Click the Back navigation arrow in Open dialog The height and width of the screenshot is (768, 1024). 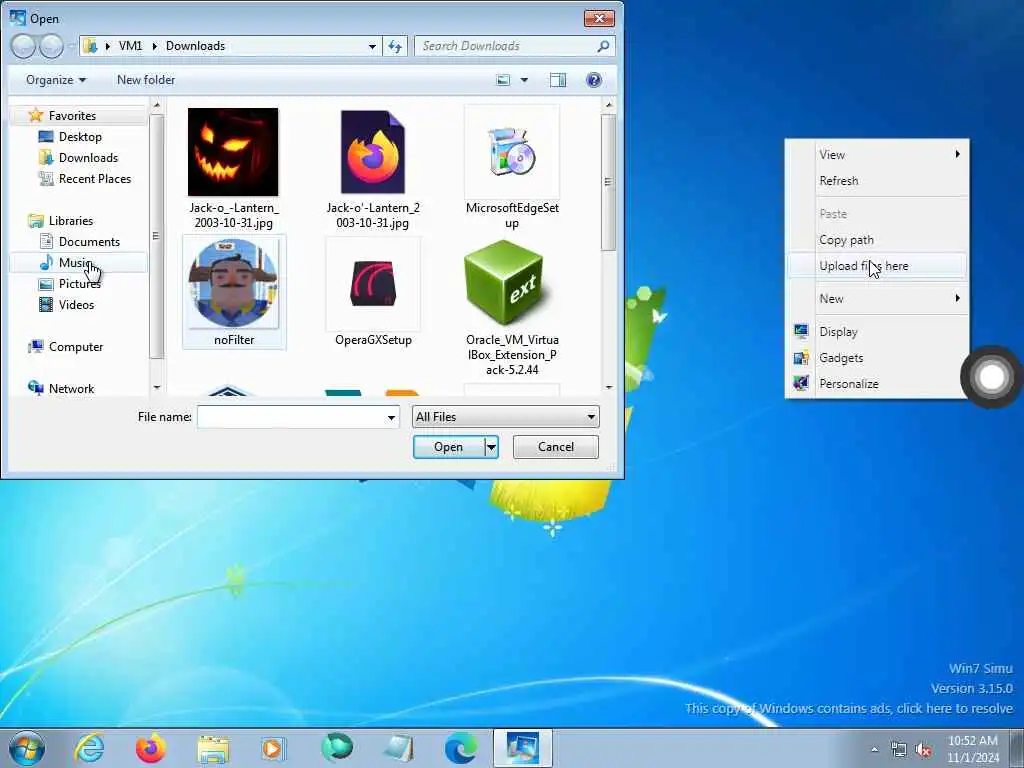tap(23, 46)
